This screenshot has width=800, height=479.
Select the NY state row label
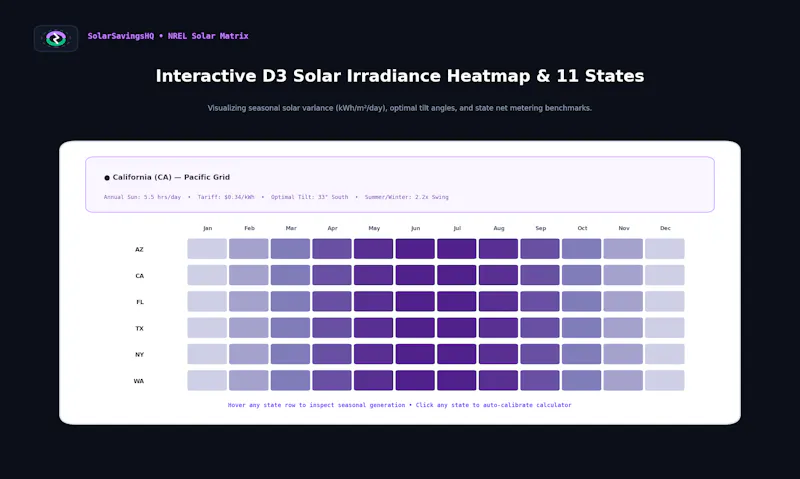click(139, 355)
